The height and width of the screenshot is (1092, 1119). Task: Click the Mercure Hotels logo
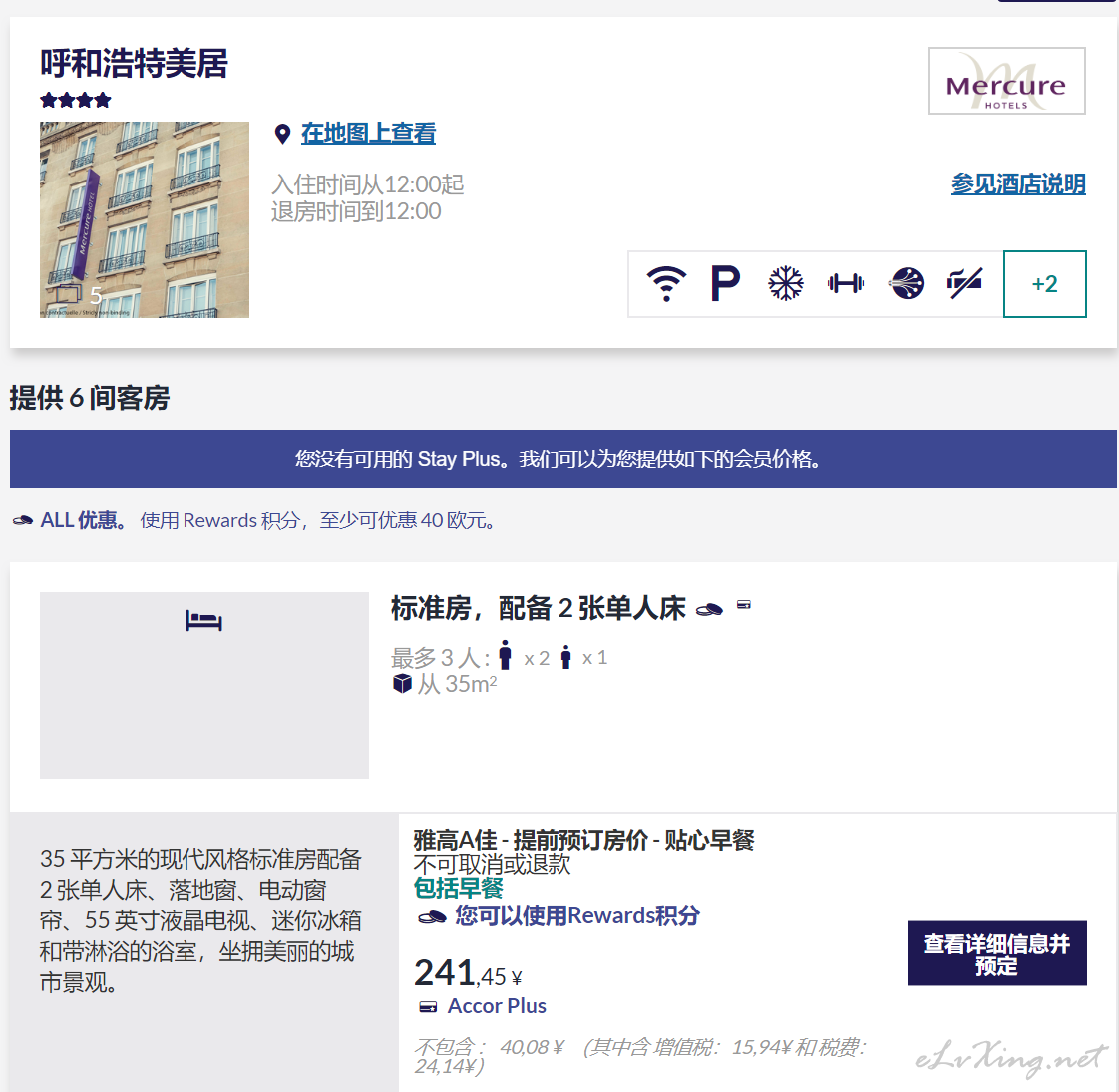pyautogui.click(x=1006, y=81)
